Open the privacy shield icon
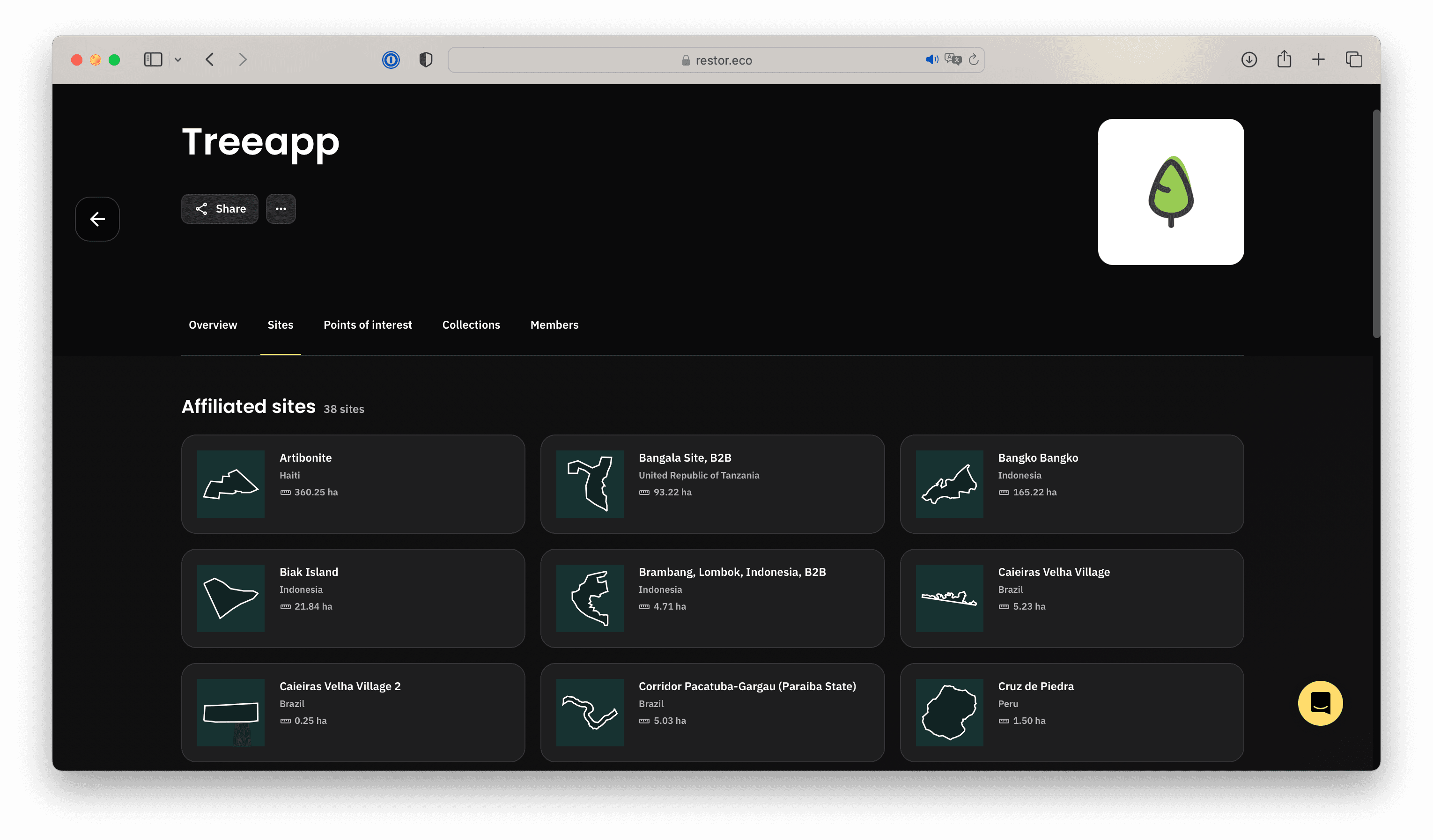1433x840 pixels. coord(426,60)
